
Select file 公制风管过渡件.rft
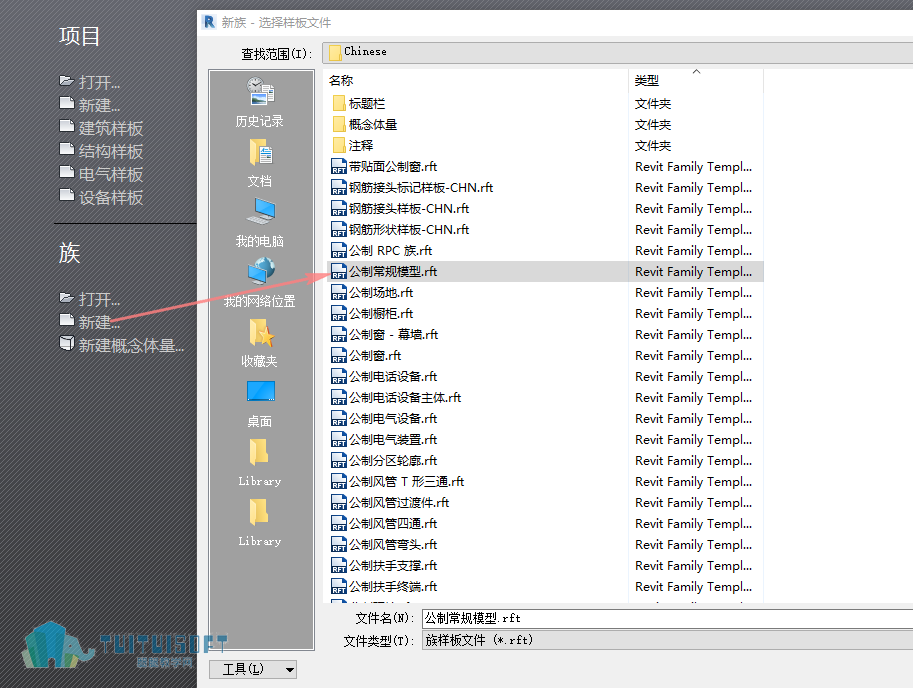point(390,502)
